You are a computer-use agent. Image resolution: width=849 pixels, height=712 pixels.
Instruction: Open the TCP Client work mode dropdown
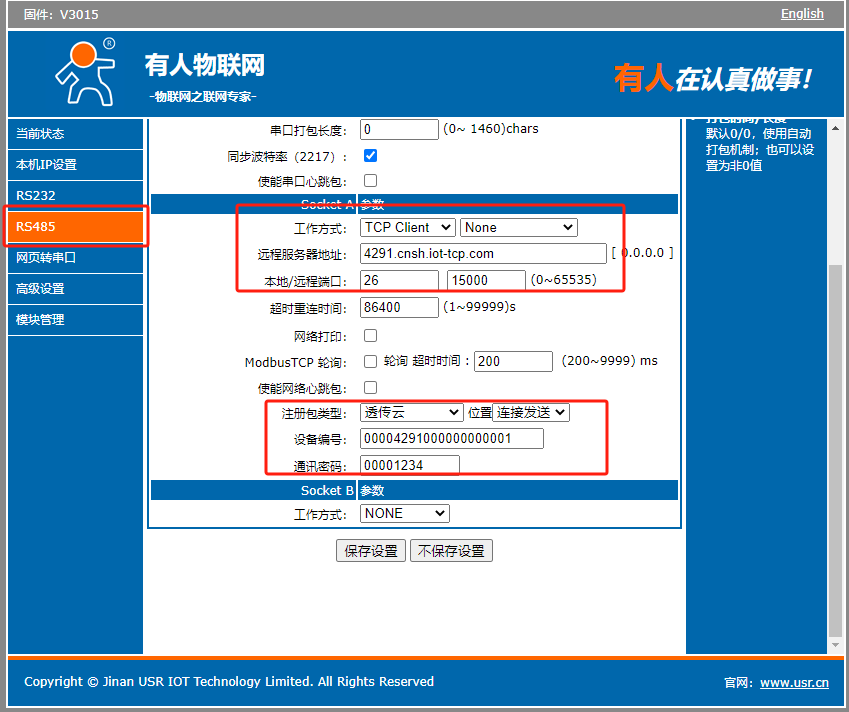pos(407,227)
